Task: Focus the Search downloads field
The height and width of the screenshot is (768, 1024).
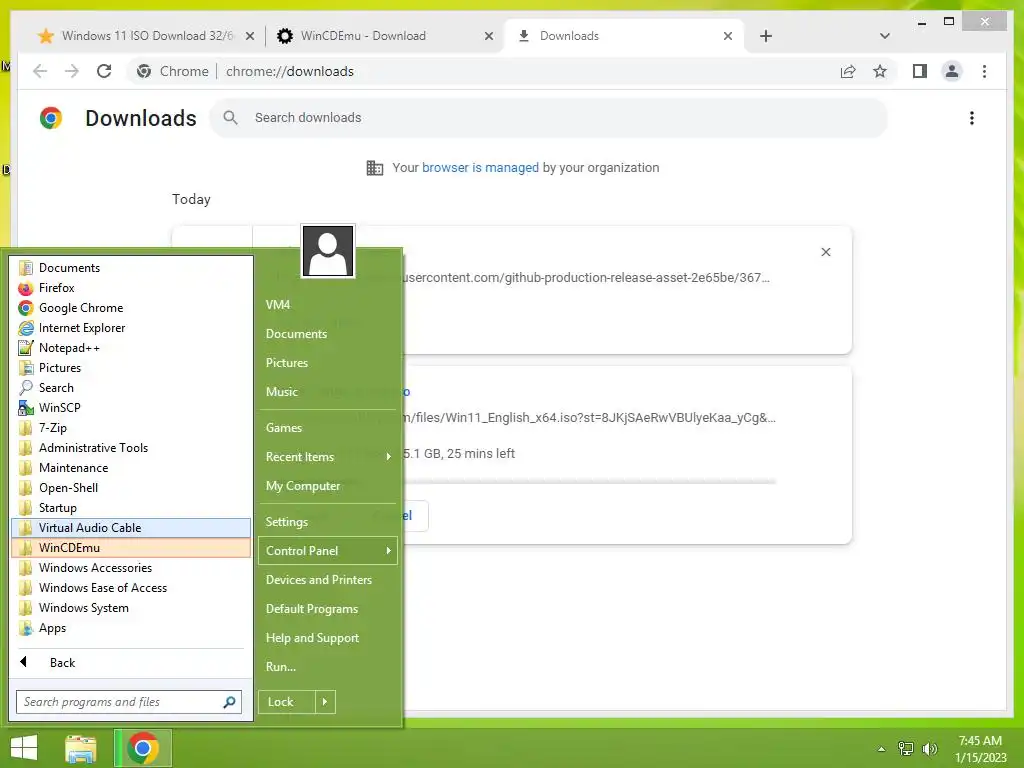Action: (549, 118)
